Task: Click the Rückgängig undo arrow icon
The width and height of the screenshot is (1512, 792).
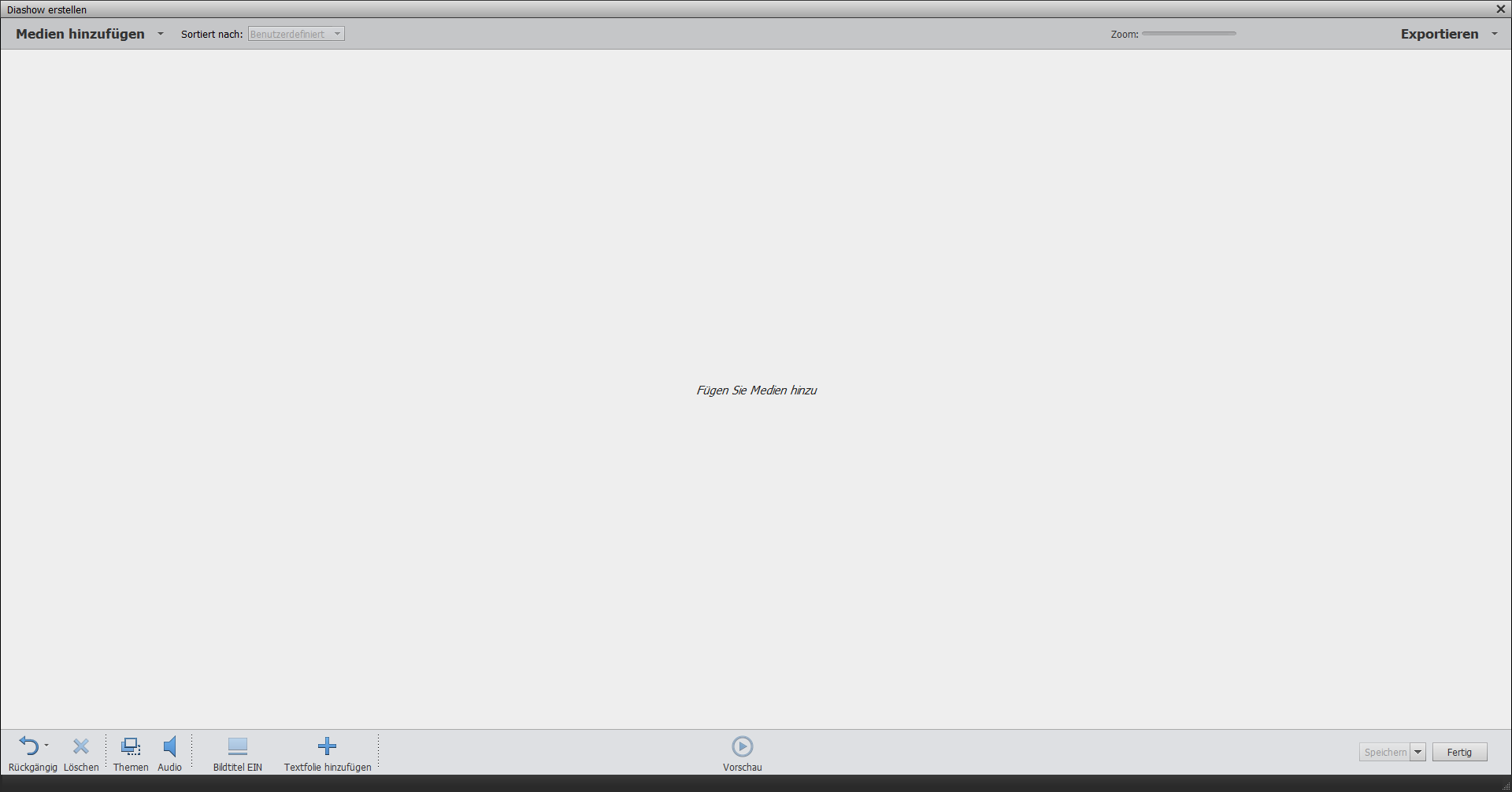Action: [28, 746]
